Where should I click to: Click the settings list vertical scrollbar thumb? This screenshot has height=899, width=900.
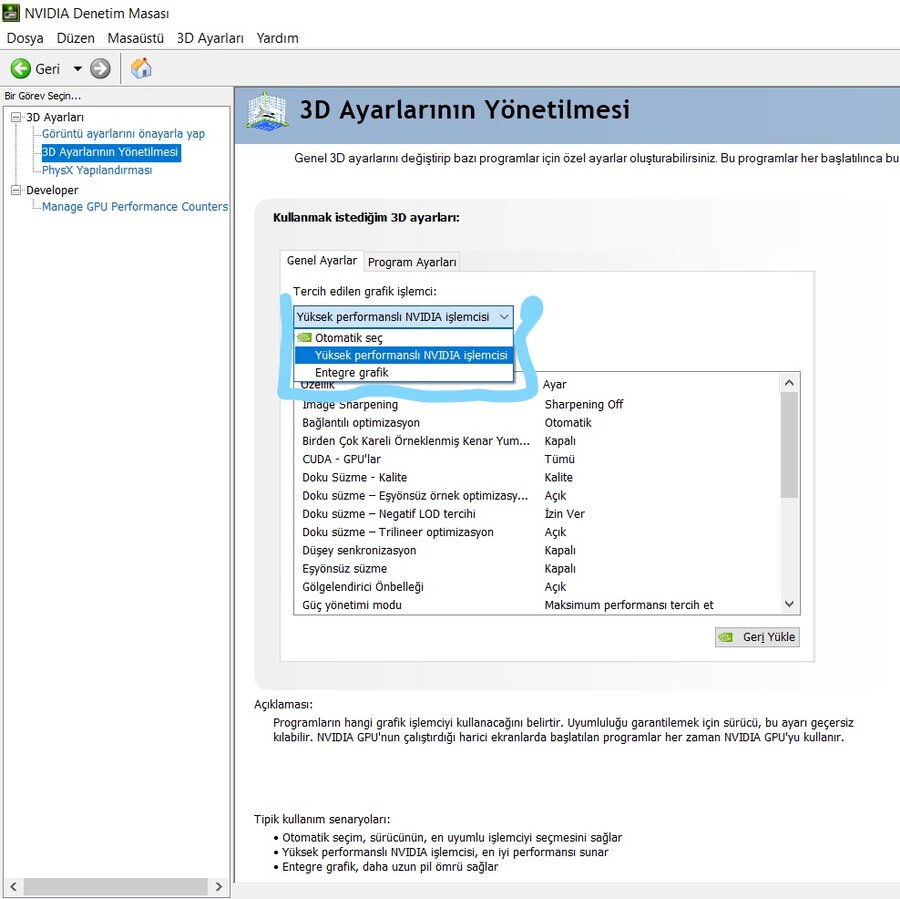coord(789,445)
